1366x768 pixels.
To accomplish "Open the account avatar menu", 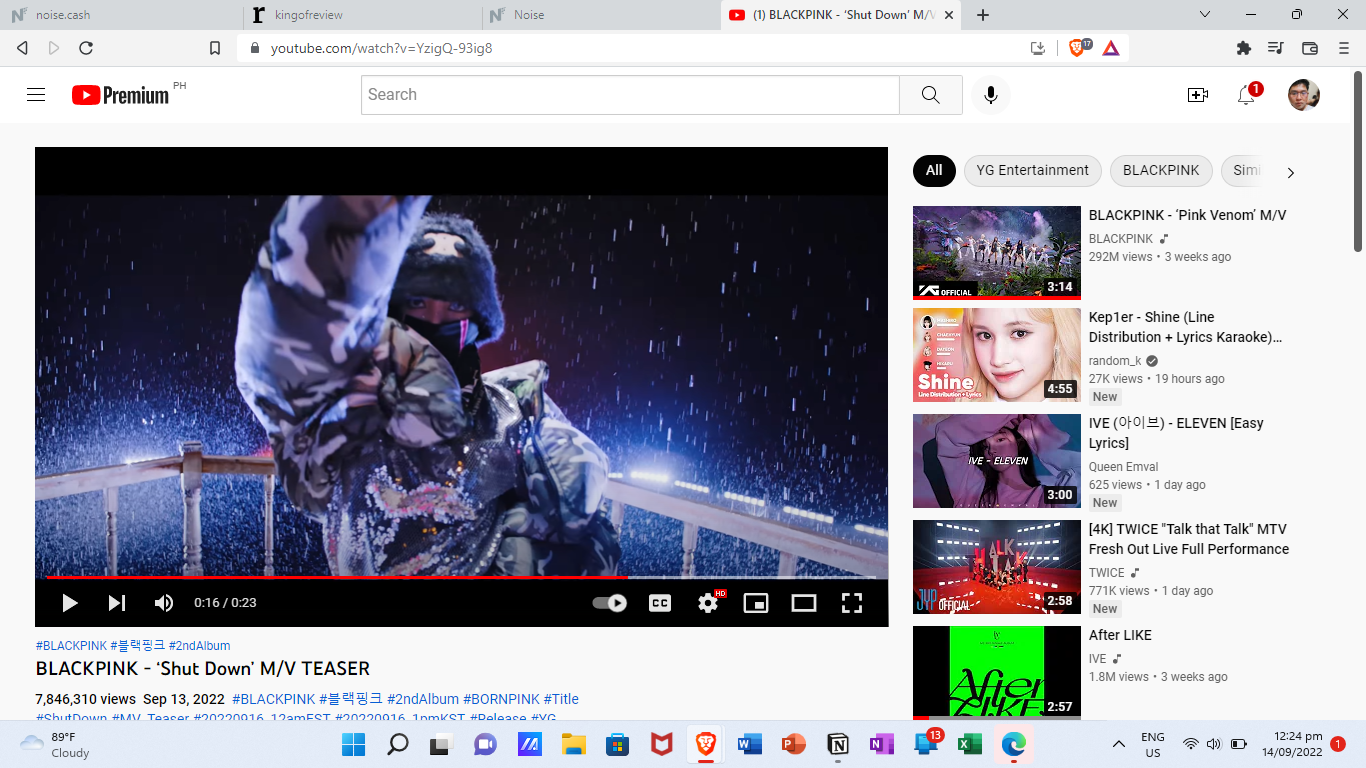I will coord(1304,95).
